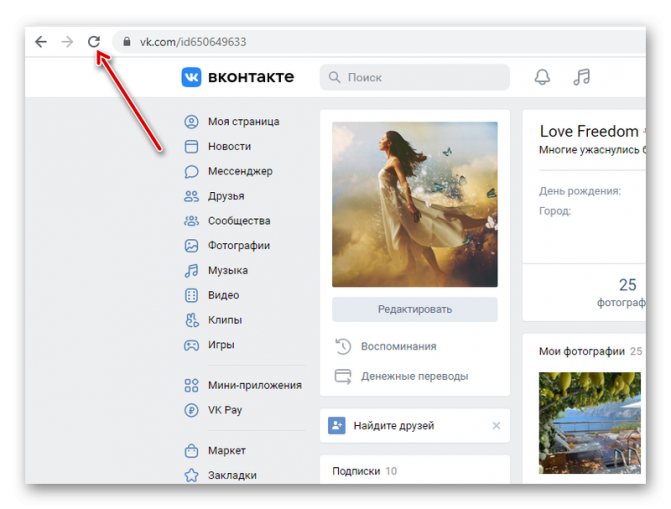Click the browser address bar URL
The width and height of the screenshot is (671, 509).
(x=192, y=42)
